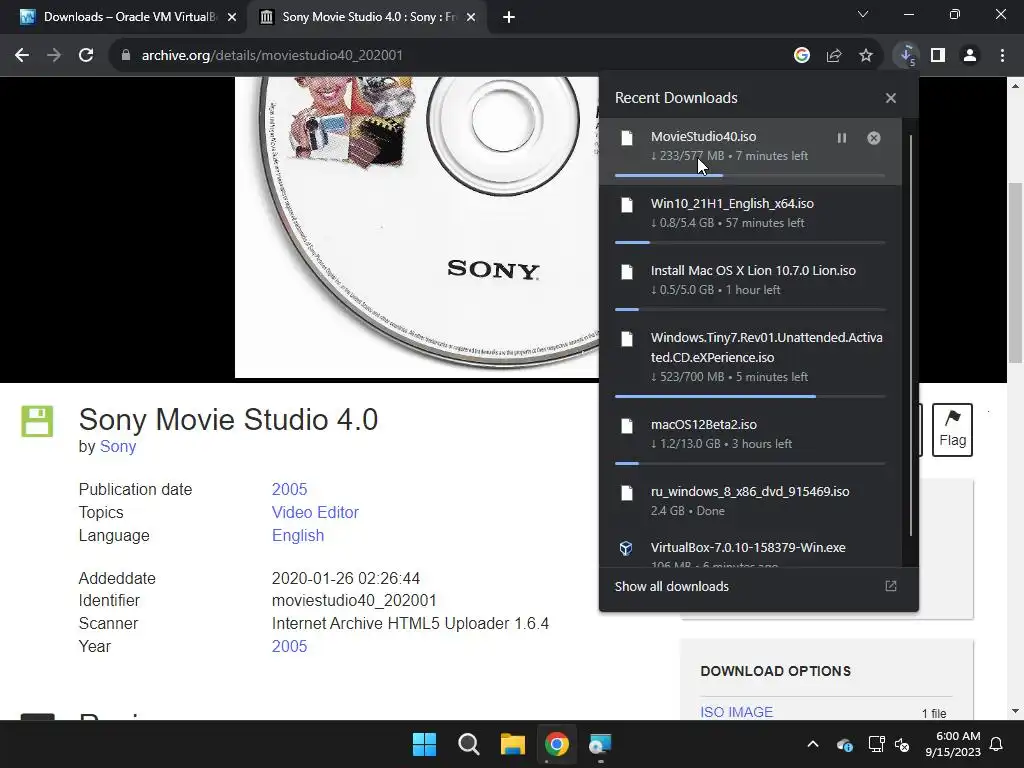Open Sony creator link
The width and height of the screenshot is (1024, 768).
pyautogui.click(x=118, y=447)
